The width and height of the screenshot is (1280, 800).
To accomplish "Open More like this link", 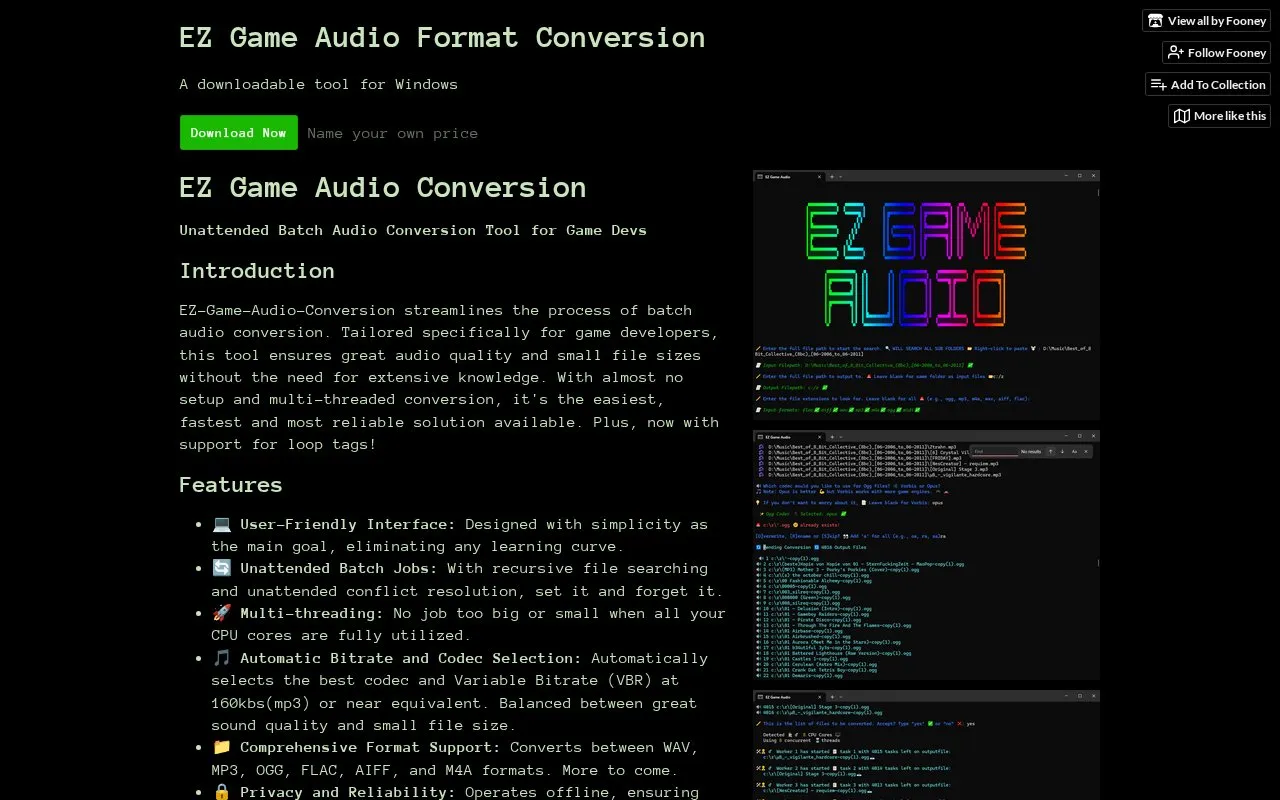I will pos(1219,116).
